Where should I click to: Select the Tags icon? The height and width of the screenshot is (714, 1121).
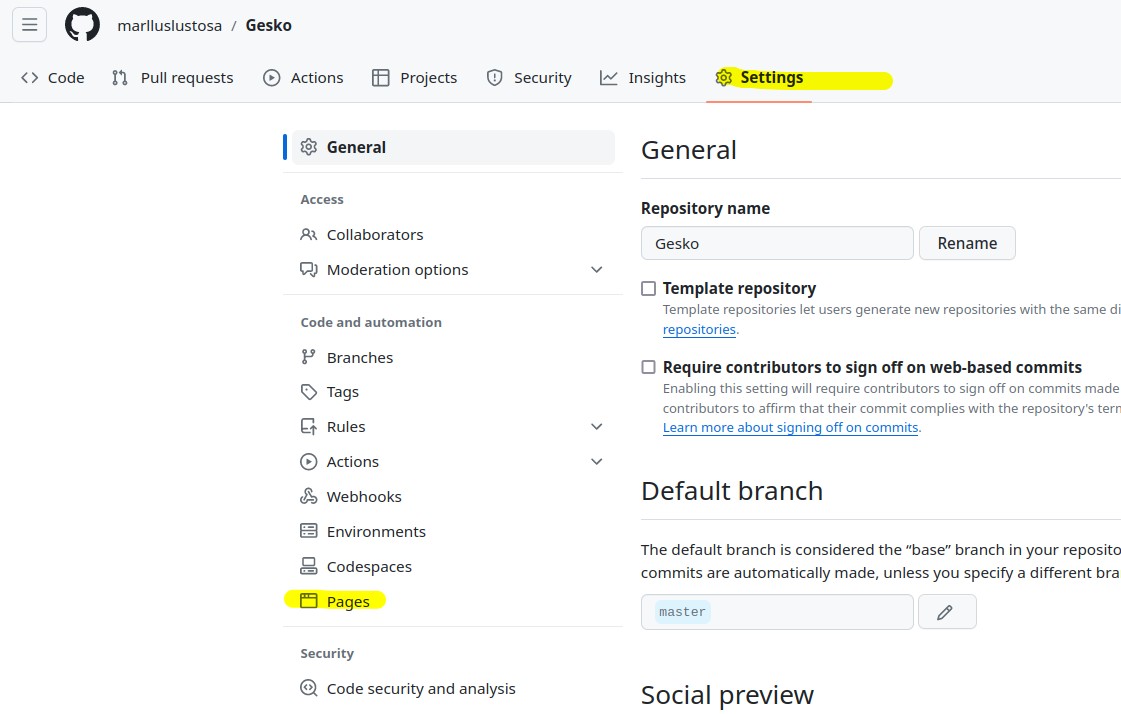click(x=307, y=392)
